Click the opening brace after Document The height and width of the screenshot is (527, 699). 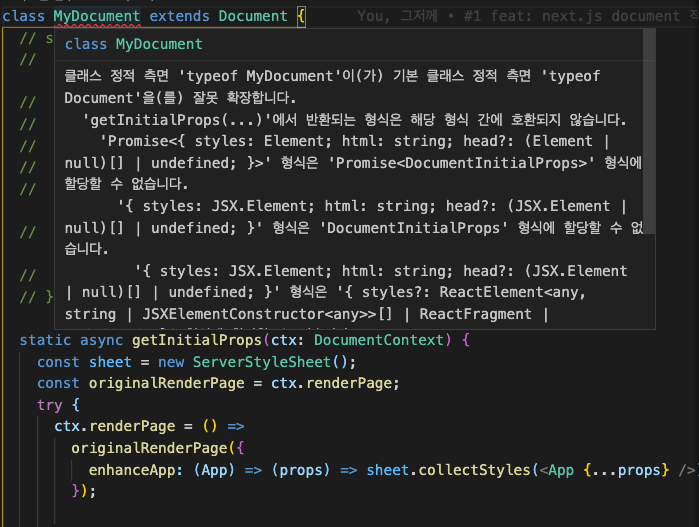[x=301, y=16]
